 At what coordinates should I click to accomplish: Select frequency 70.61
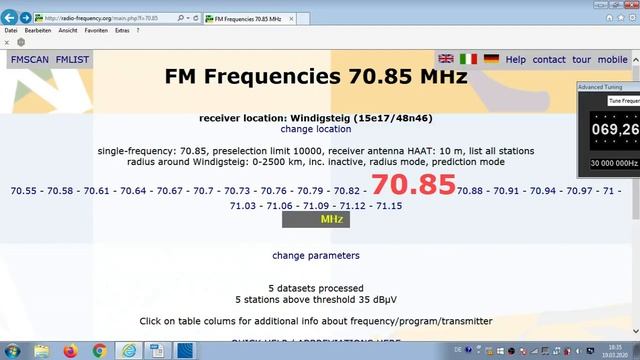pyautogui.click(x=97, y=191)
